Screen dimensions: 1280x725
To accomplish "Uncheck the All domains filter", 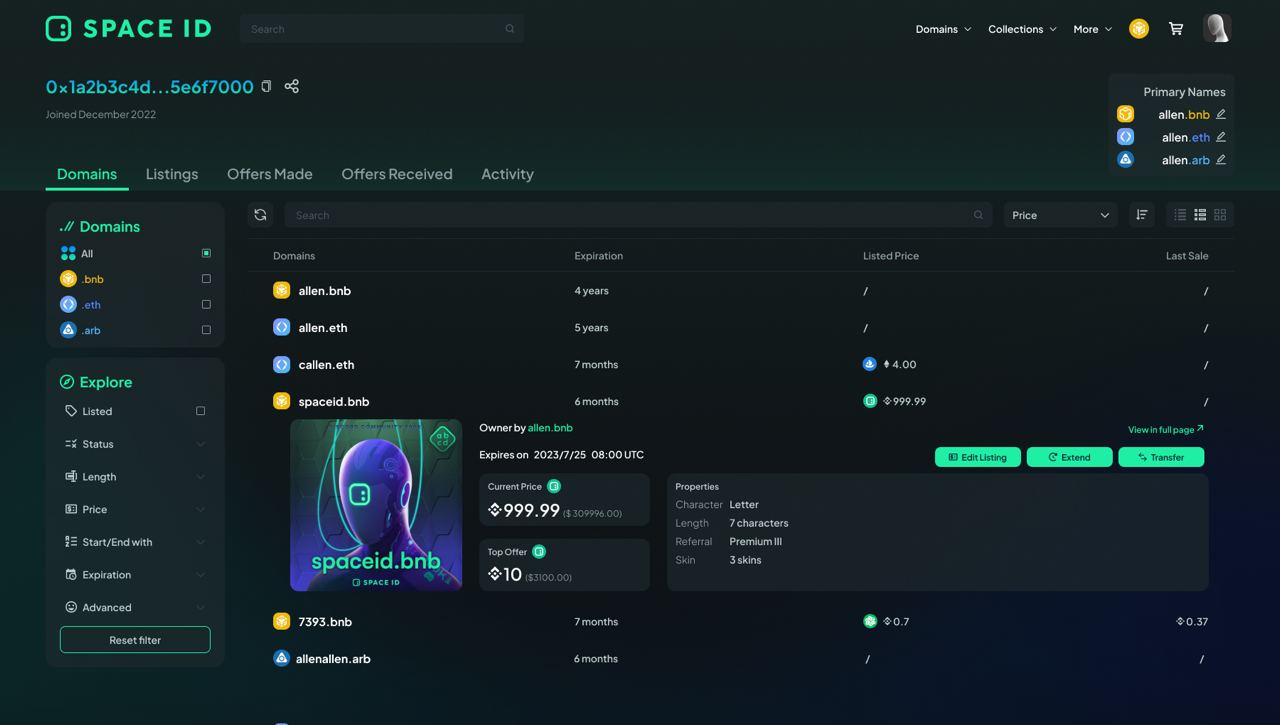I will [x=206, y=253].
